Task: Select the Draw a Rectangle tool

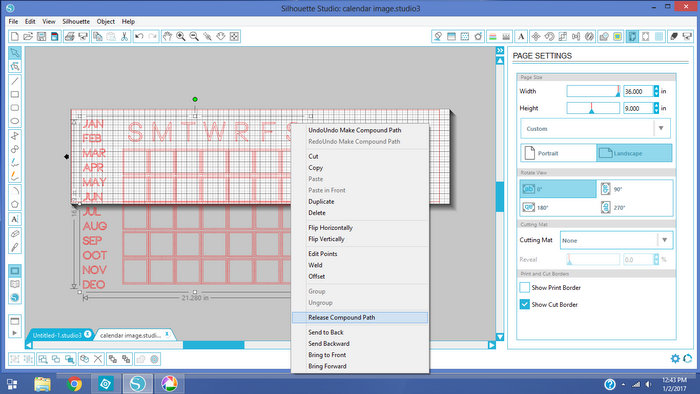Action: click(x=15, y=94)
